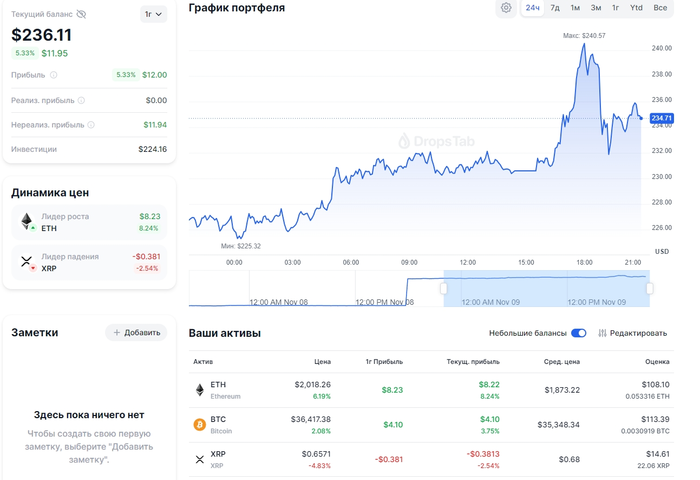Add a new note with Добавить button
The width and height of the screenshot is (700, 480).
[x=136, y=332]
